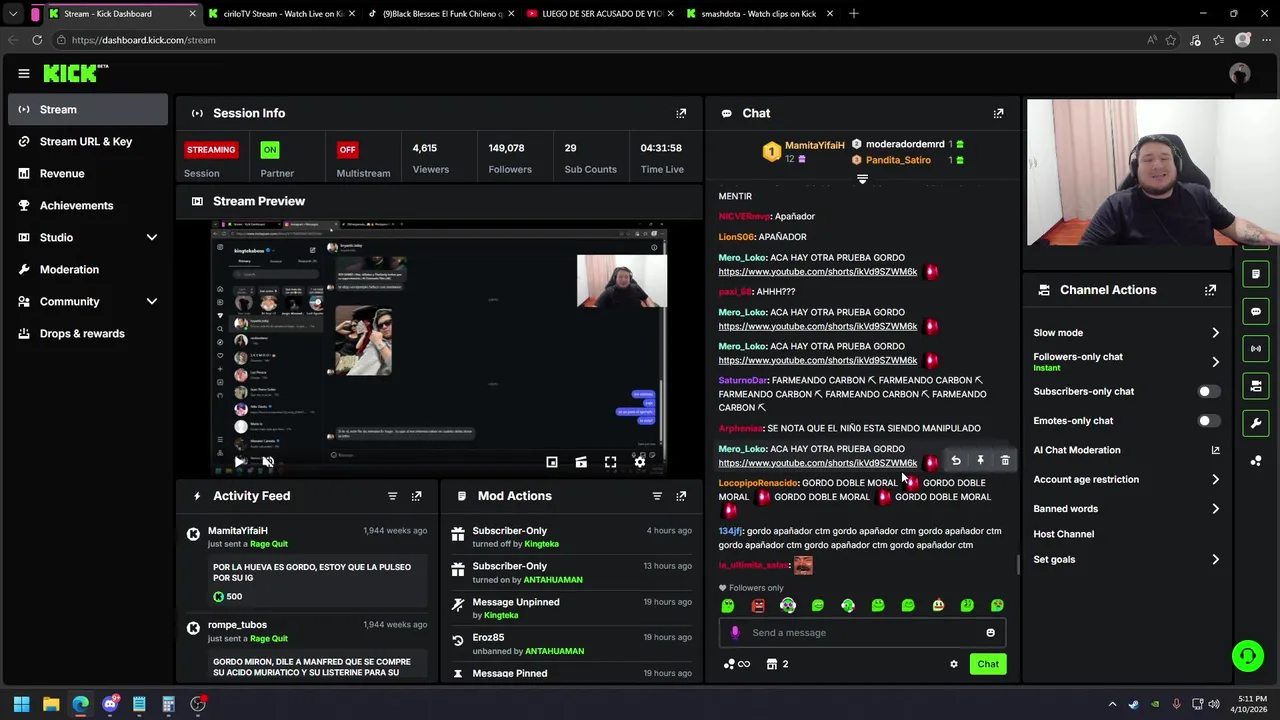Open Stream URL & Key page

click(x=88, y=141)
